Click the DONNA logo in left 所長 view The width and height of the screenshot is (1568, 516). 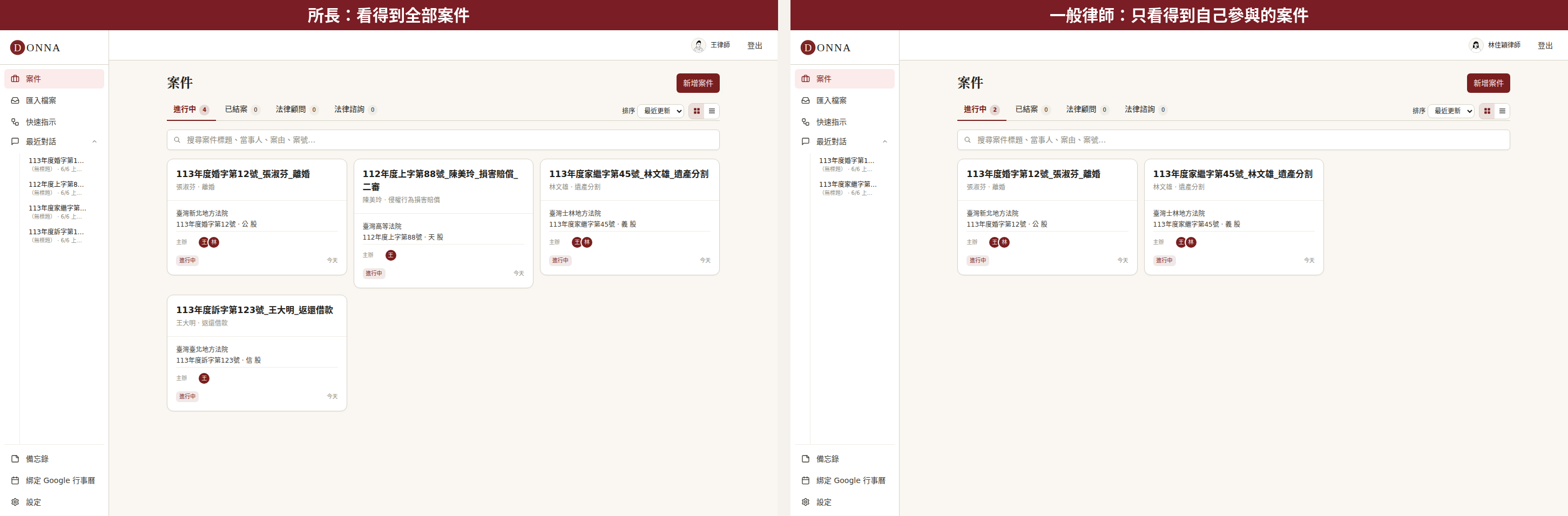[x=35, y=47]
